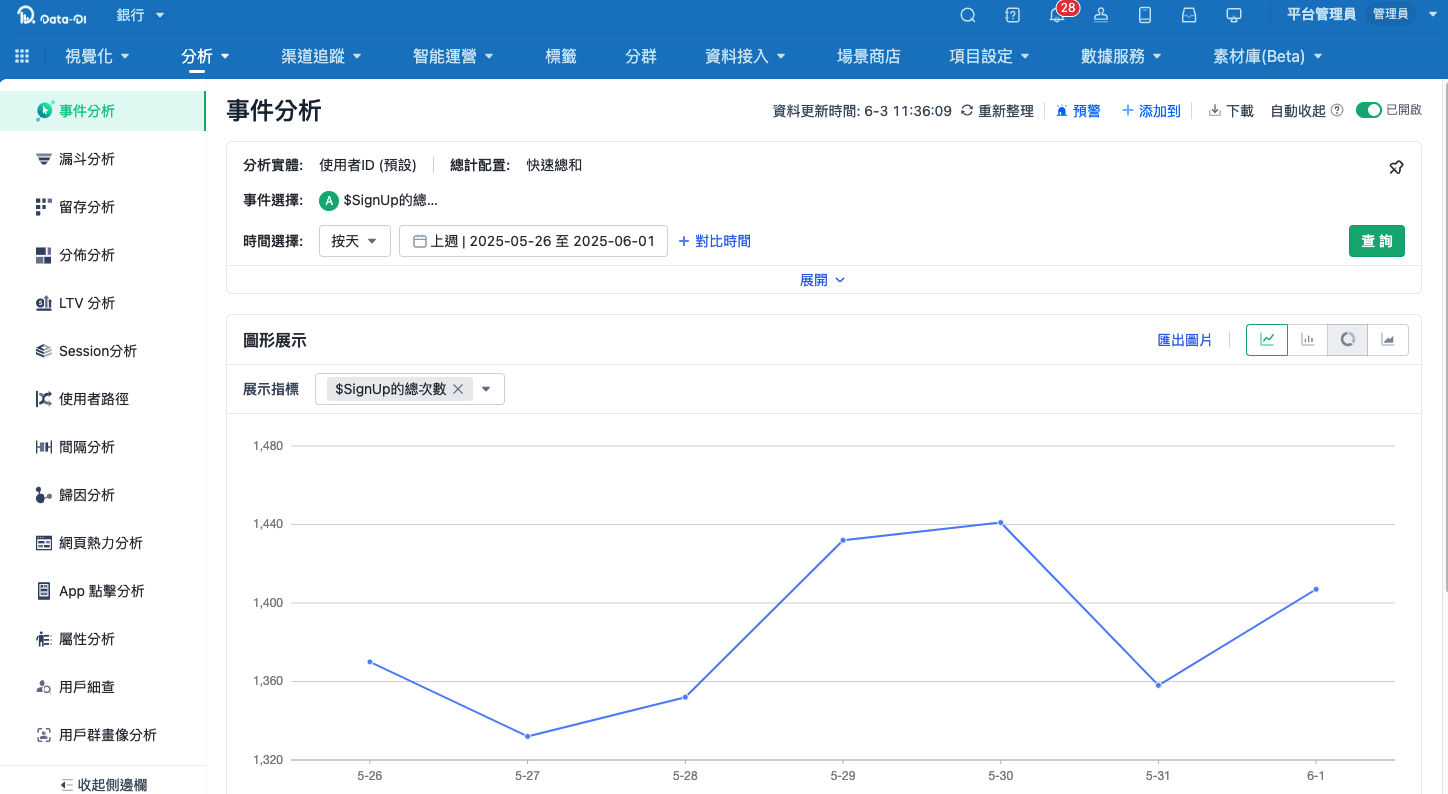The width and height of the screenshot is (1448, 794).
Task: Click the stamp icon in top bar
Action: pos(1101,15)
